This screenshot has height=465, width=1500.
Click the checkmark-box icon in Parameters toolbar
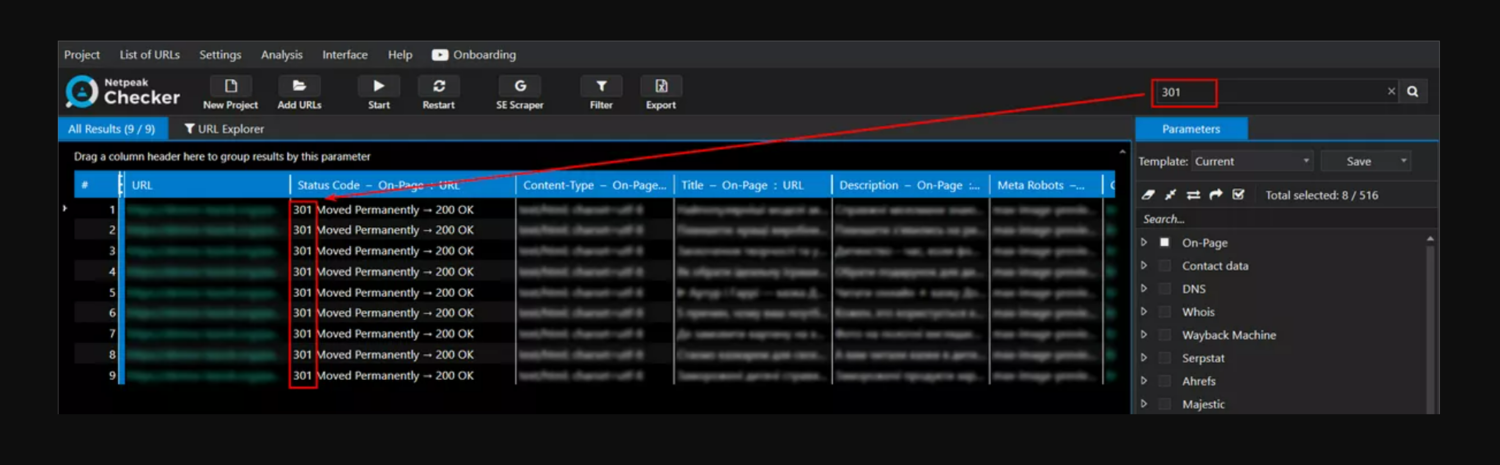coord(1238,195)
